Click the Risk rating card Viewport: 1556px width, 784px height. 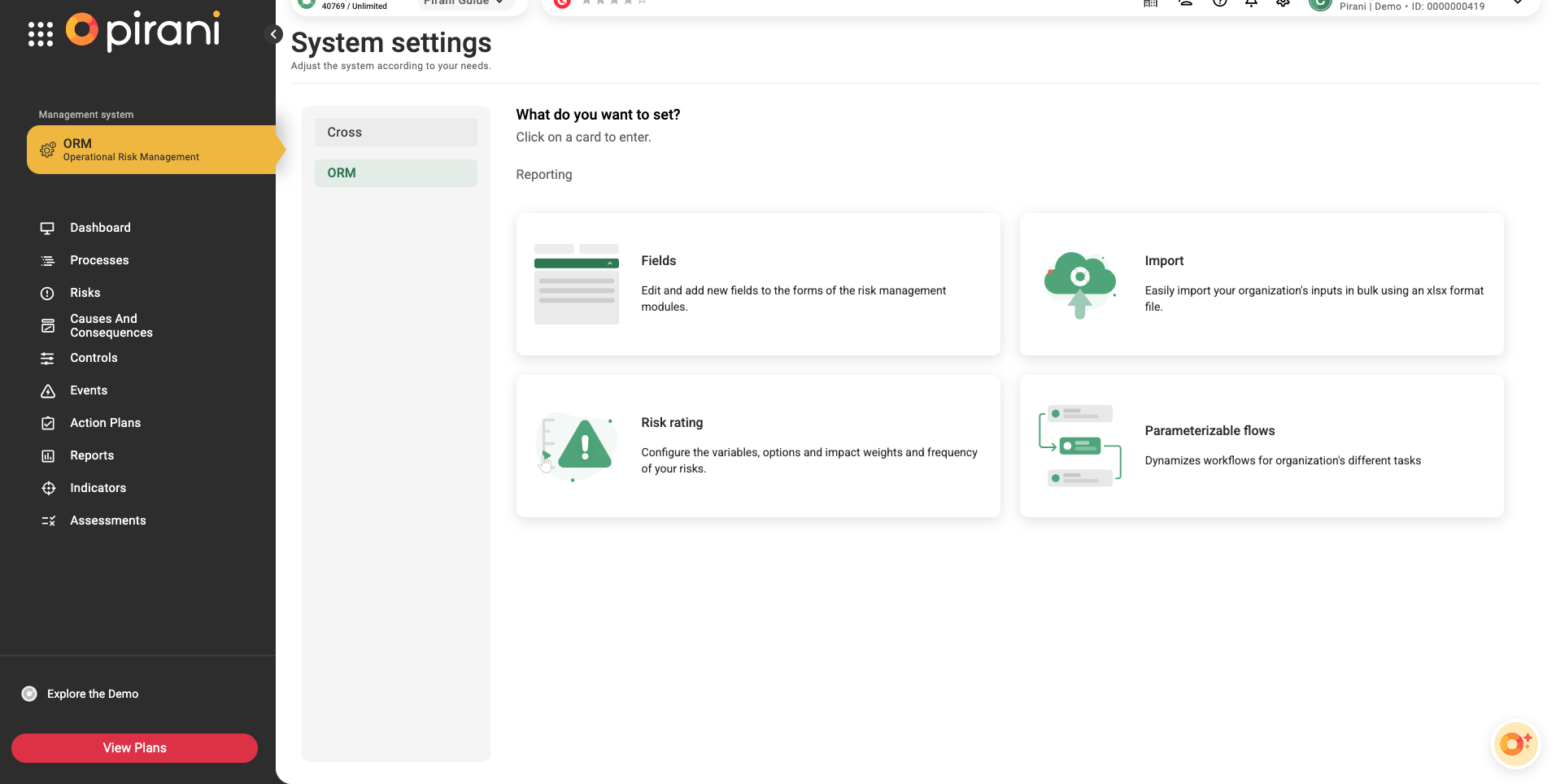[x=757, y=446]
